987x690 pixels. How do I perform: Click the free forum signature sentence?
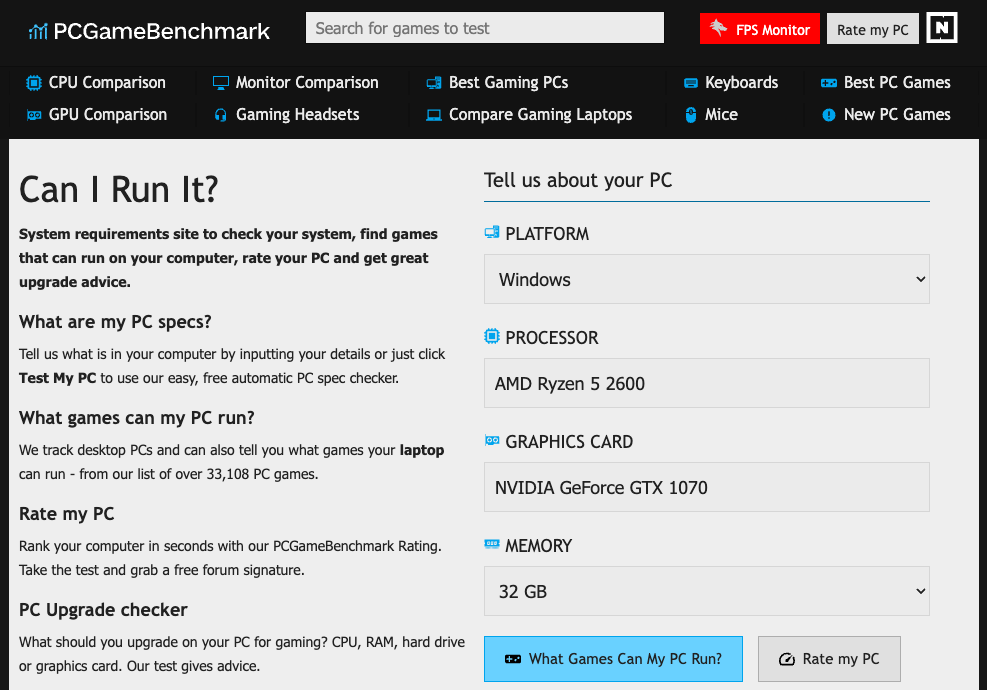pyautogui.click(x=162, y=570)
